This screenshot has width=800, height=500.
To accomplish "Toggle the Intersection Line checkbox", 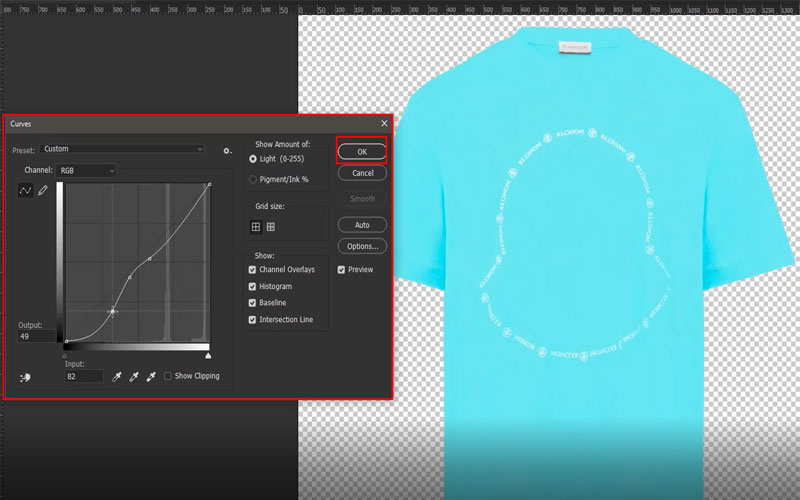I will click(x=252, y=320).
